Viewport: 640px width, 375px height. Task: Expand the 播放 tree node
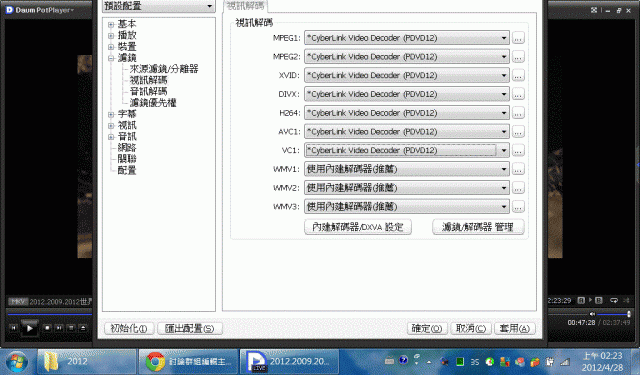click(x=111, y=36)
